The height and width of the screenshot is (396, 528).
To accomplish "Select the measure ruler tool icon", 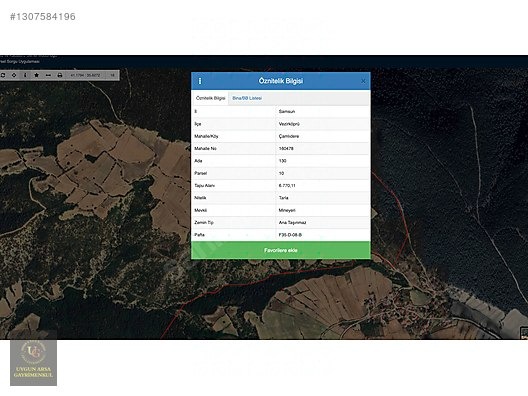I will (x=48, y=75).
